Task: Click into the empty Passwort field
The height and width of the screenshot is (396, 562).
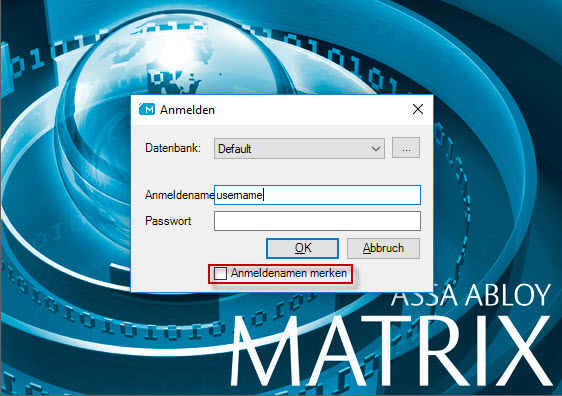Action: (x=317, y=221)
